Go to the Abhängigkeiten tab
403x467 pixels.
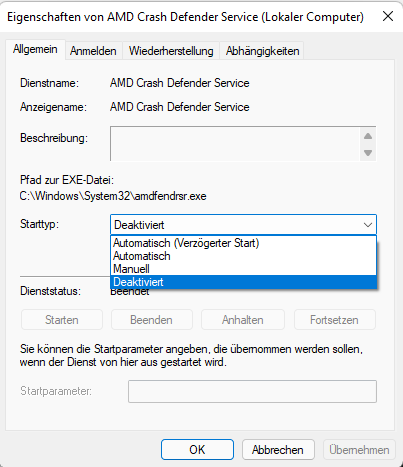(262, 51)
